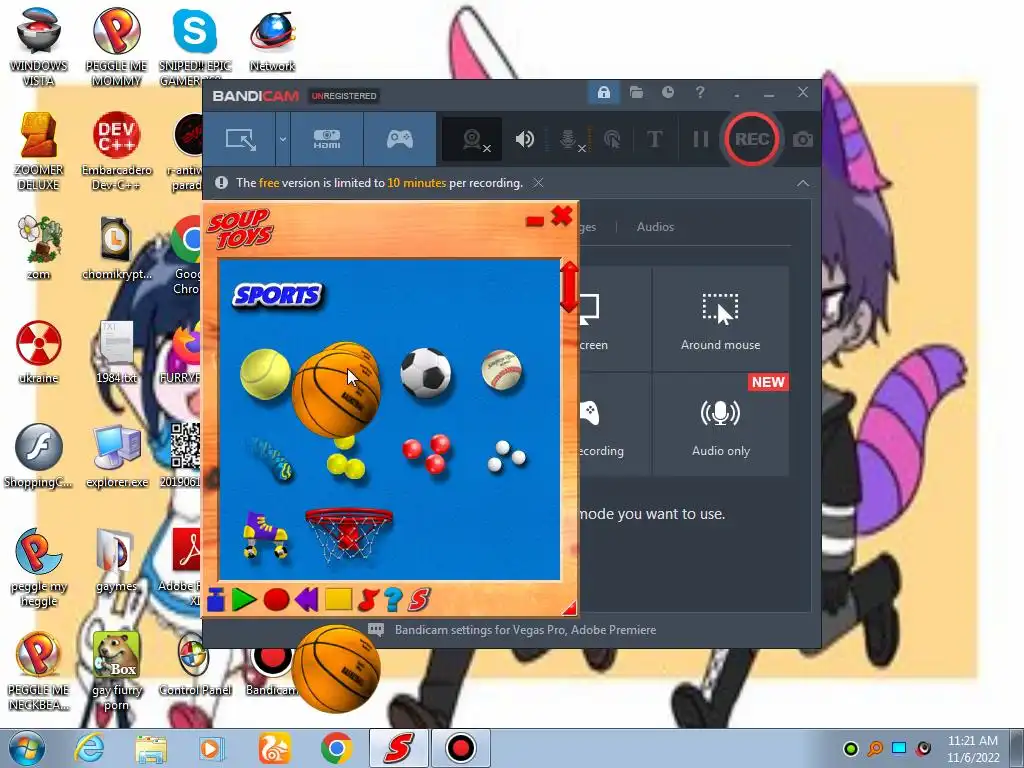Viewport: 1024px width, 768px height.
Task: Switch Bandicam to game recording mode (gamepad)
Action: coord(400,139)
